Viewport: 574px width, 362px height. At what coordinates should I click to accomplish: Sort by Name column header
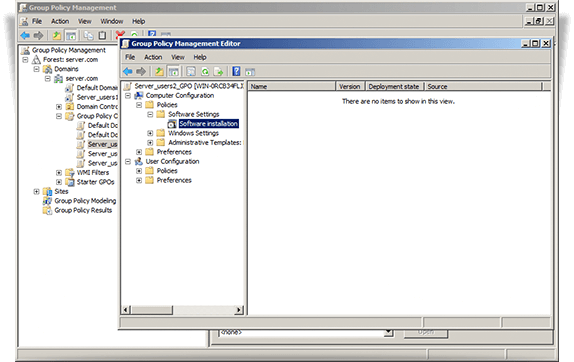click(x=292, y=86)
